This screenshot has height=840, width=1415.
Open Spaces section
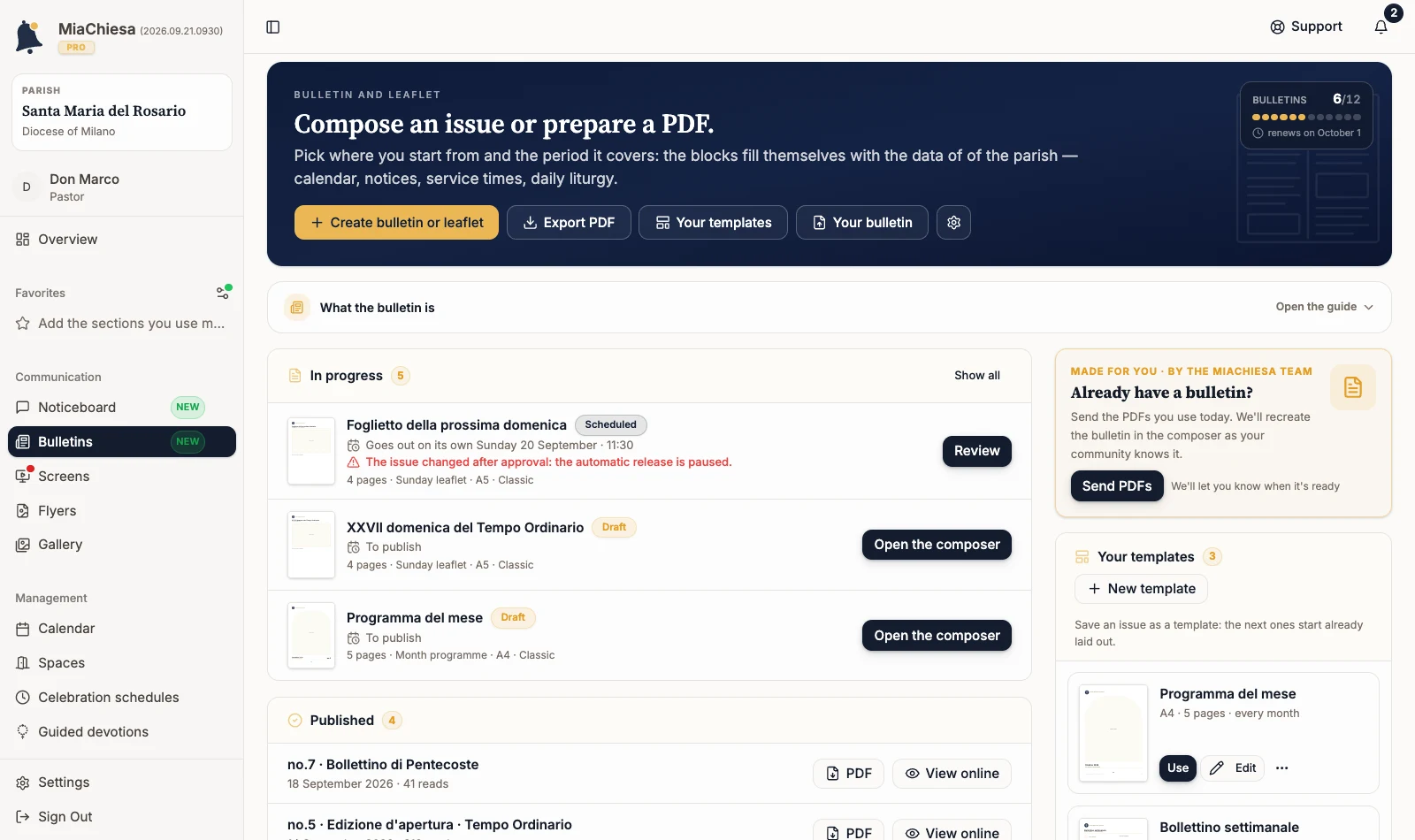tap(121, 663)
